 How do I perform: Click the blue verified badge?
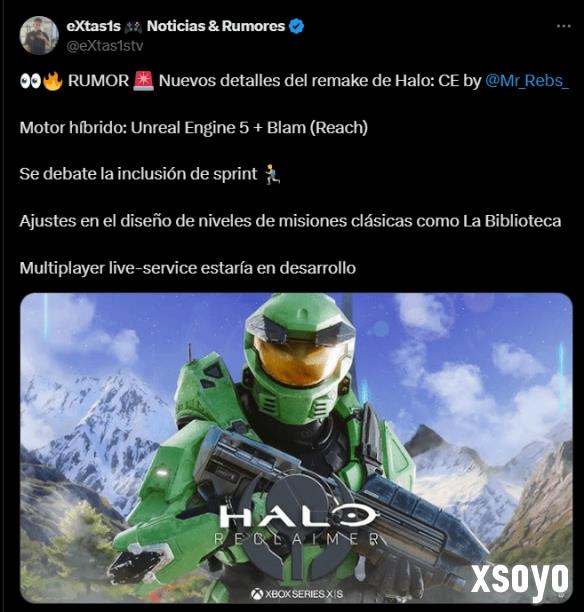coord(296,27)
